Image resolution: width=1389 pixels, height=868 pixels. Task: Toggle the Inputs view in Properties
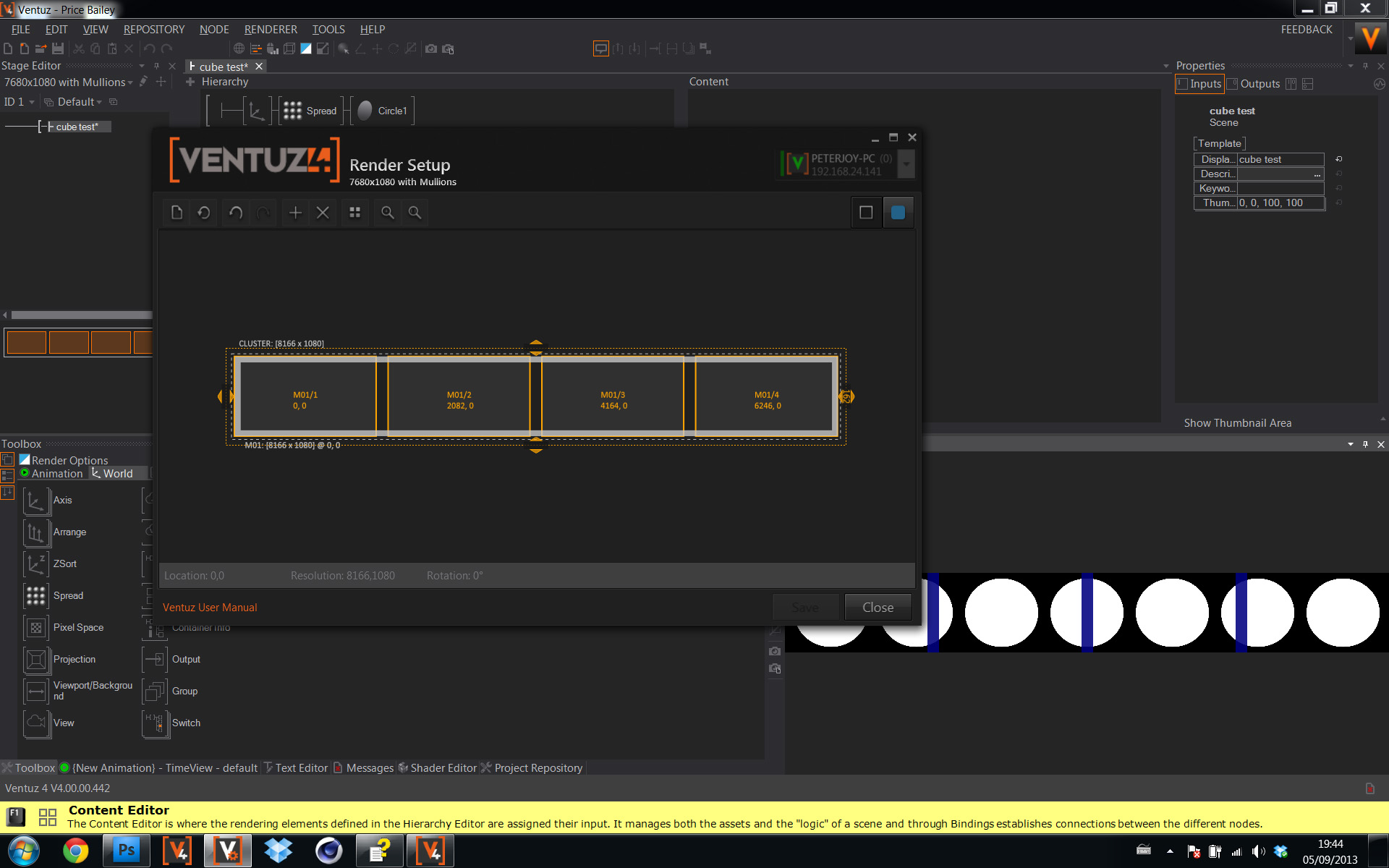tap(1199, 84)
